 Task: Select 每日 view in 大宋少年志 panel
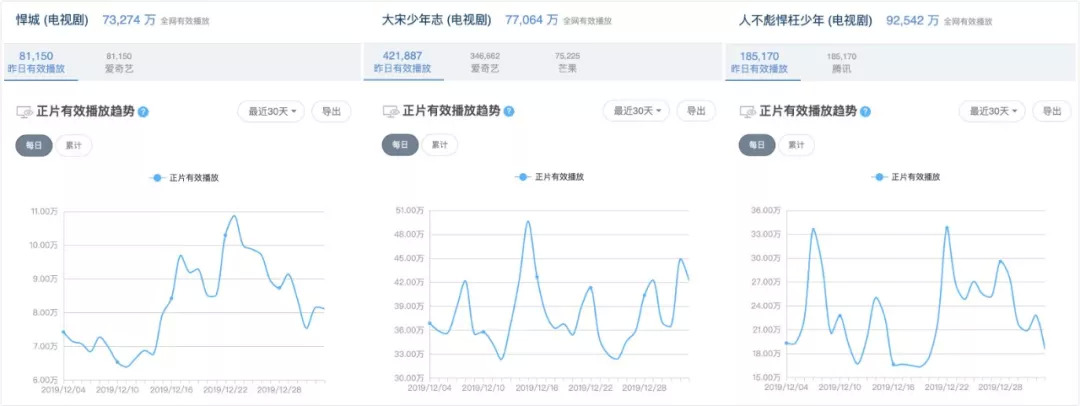[x=400, y=145]
